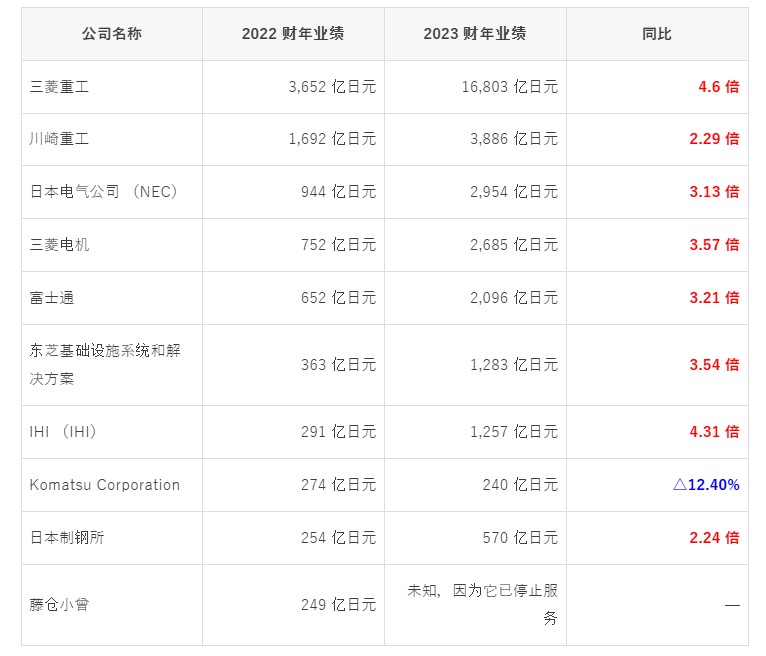Select 东芝基础设施系统和解决方案 cell

coord(112,365)
